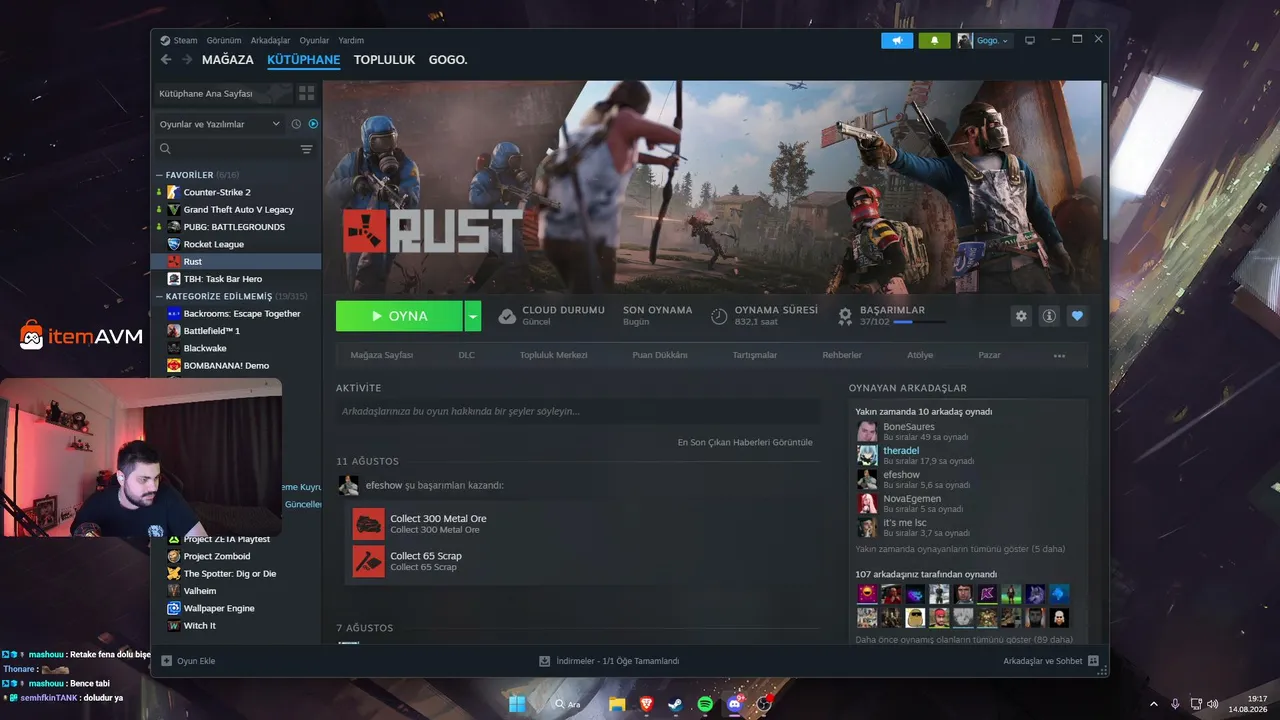The width and height of the screenshot is (1280, 720).
Task: Go back with the Steam back arrow
Action: pos(166,60)
